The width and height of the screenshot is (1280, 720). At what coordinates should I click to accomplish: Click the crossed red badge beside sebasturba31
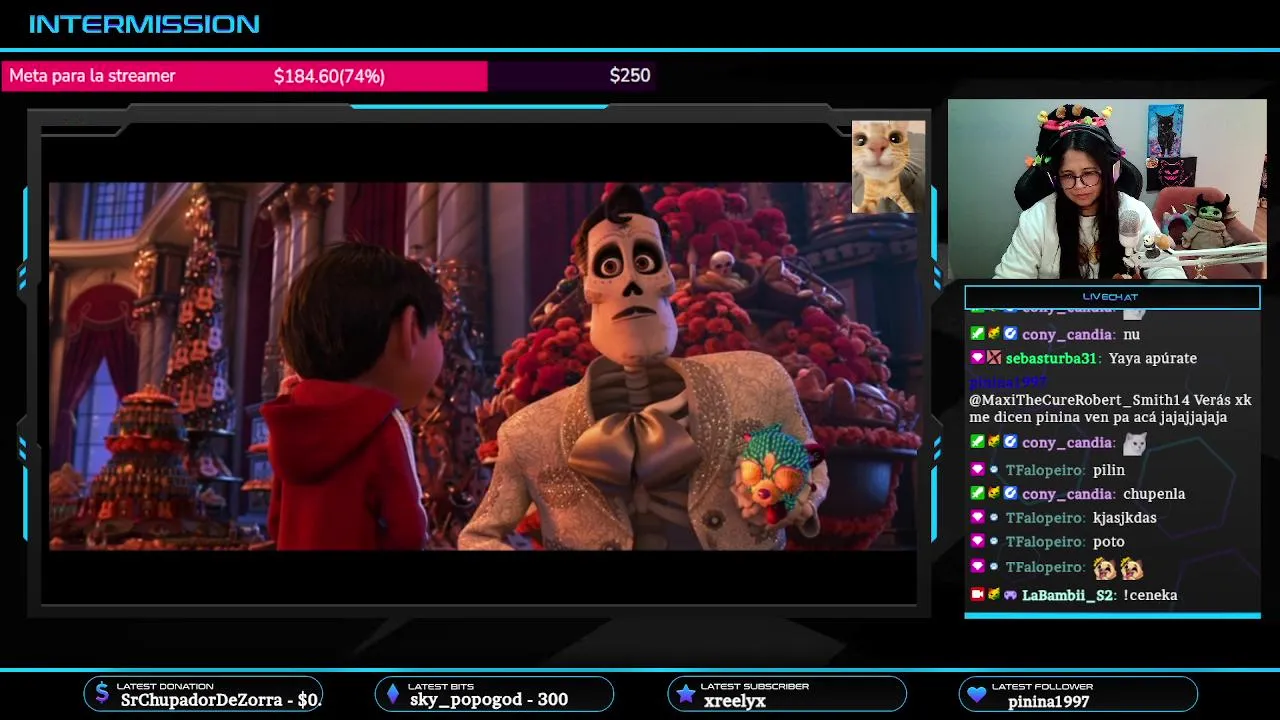point(994,358)
